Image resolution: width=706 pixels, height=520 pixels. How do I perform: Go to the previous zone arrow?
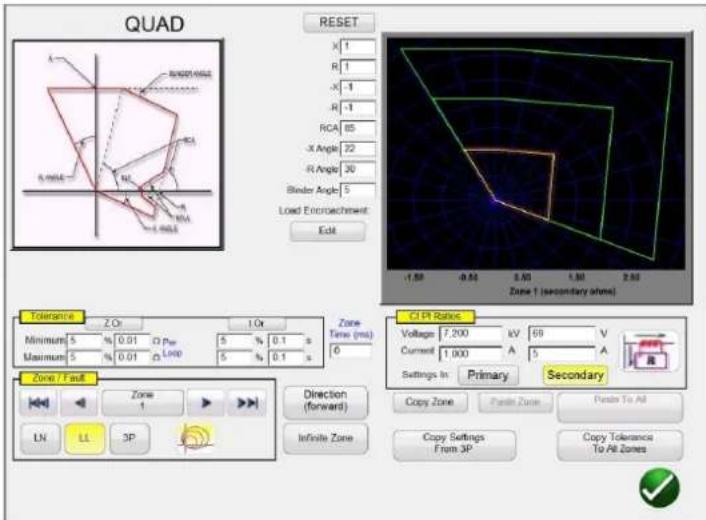79,402
